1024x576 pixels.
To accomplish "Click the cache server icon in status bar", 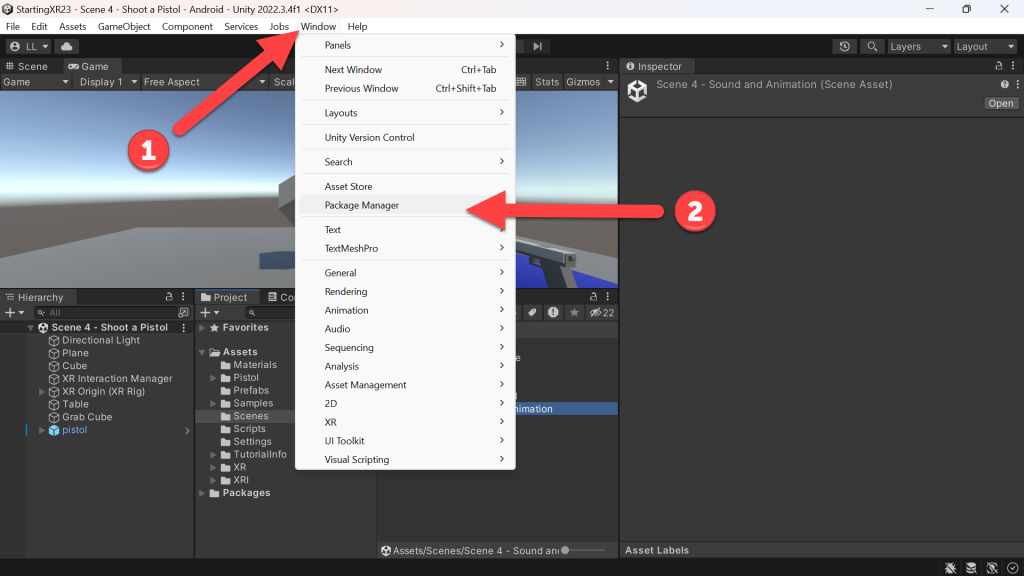I will [971, 568].
